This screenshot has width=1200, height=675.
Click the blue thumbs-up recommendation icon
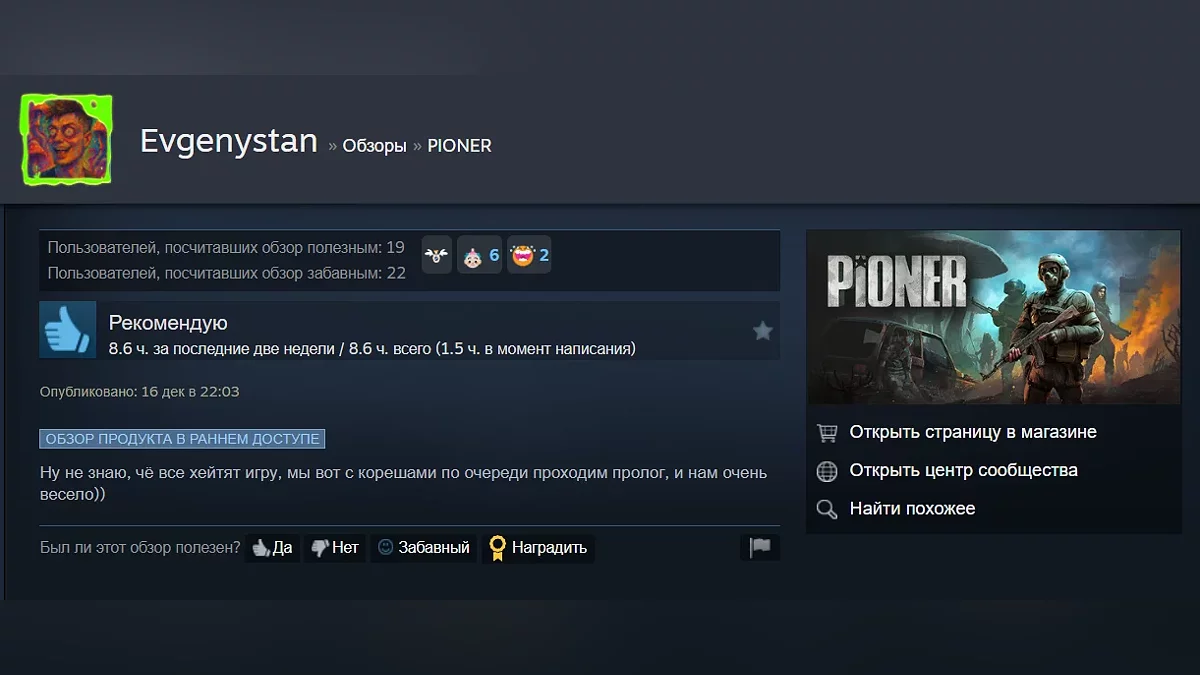point(68,330)
